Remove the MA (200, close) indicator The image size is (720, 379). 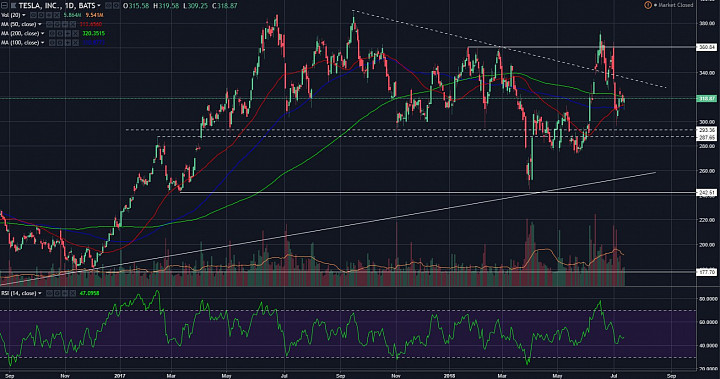76,34
